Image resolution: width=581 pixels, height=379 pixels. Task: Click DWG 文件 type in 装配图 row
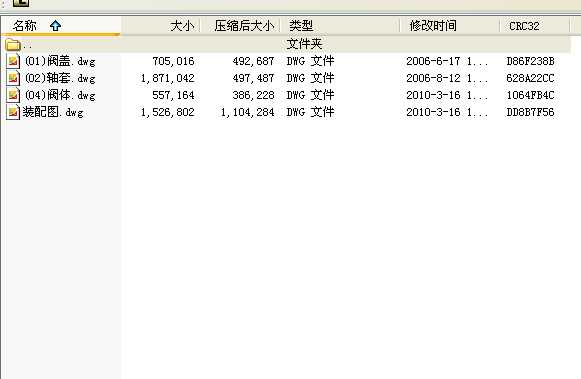pyautogui.click(x=311, y=112)
